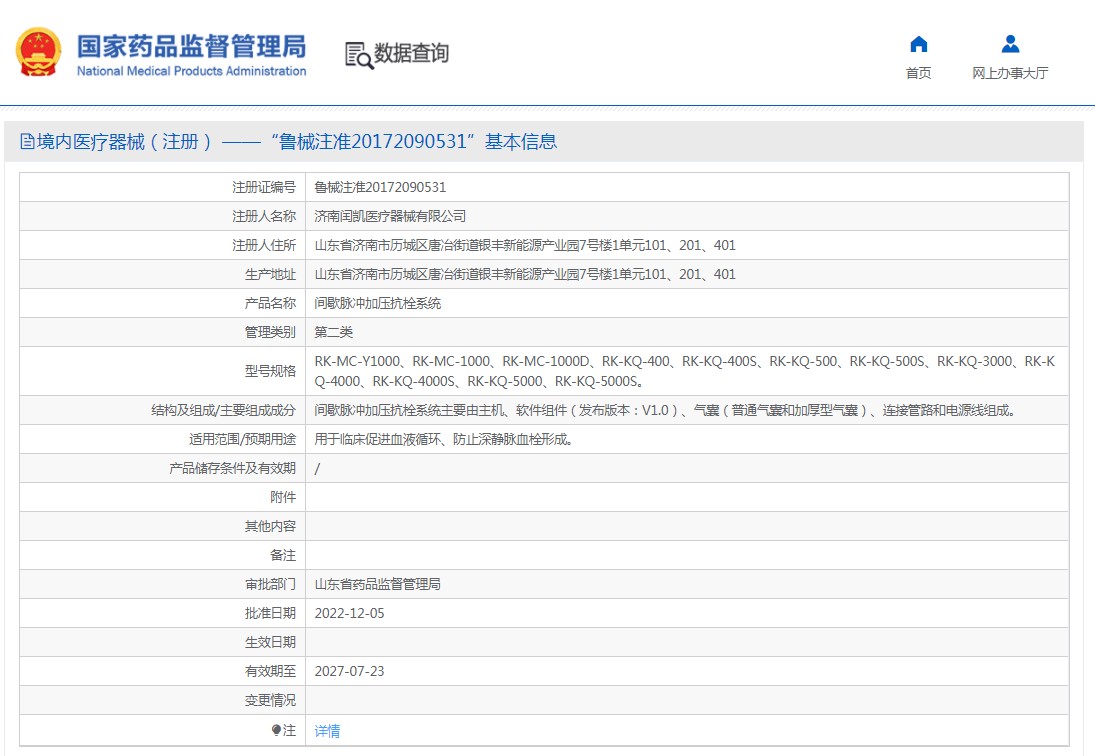The width and height of the screenshot is (1095, 756).
Task: Click 第二类 management category value
Action: click(x=334, y=332)
